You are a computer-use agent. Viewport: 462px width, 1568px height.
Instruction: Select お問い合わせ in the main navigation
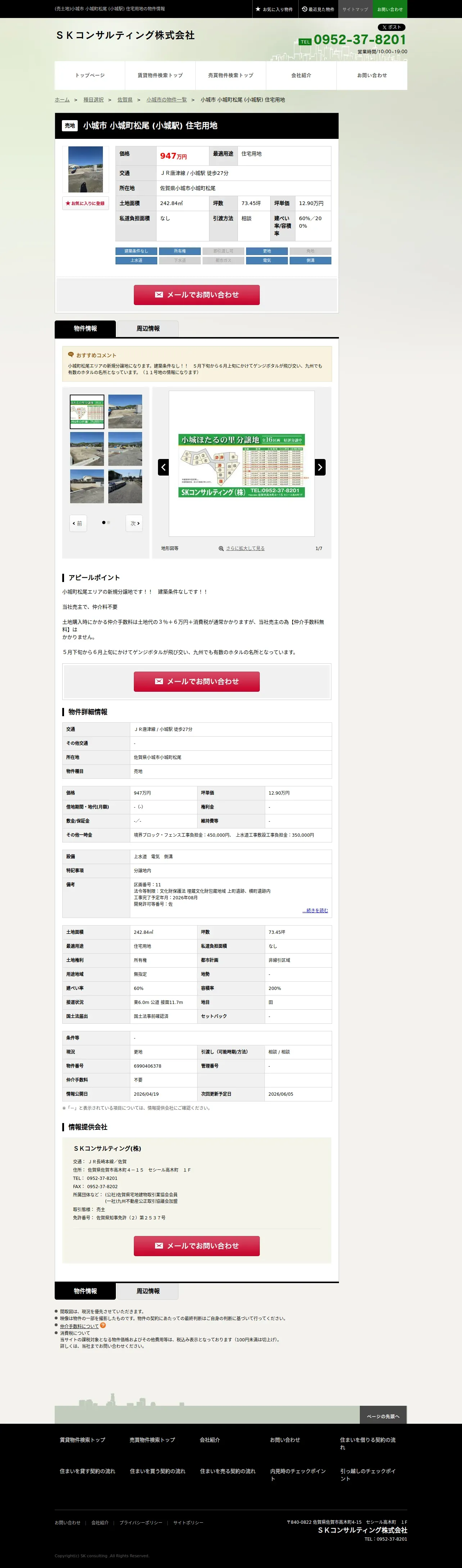tap(372, 76)
